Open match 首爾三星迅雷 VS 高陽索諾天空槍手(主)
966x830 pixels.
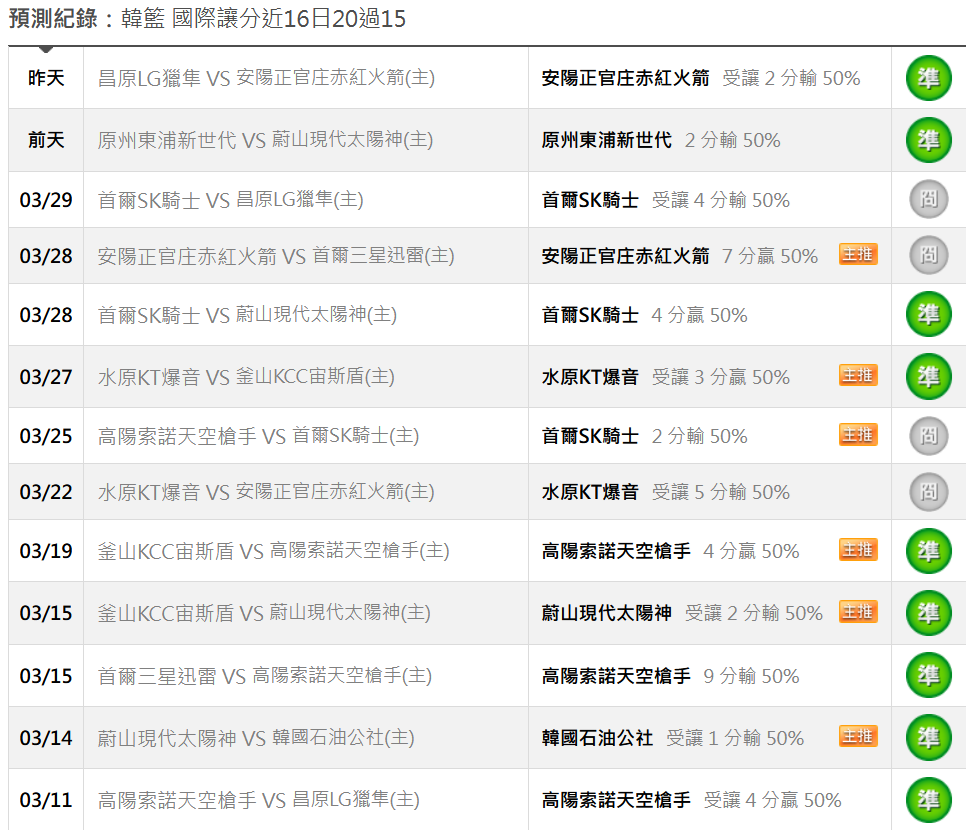click(x=265, y=676)
